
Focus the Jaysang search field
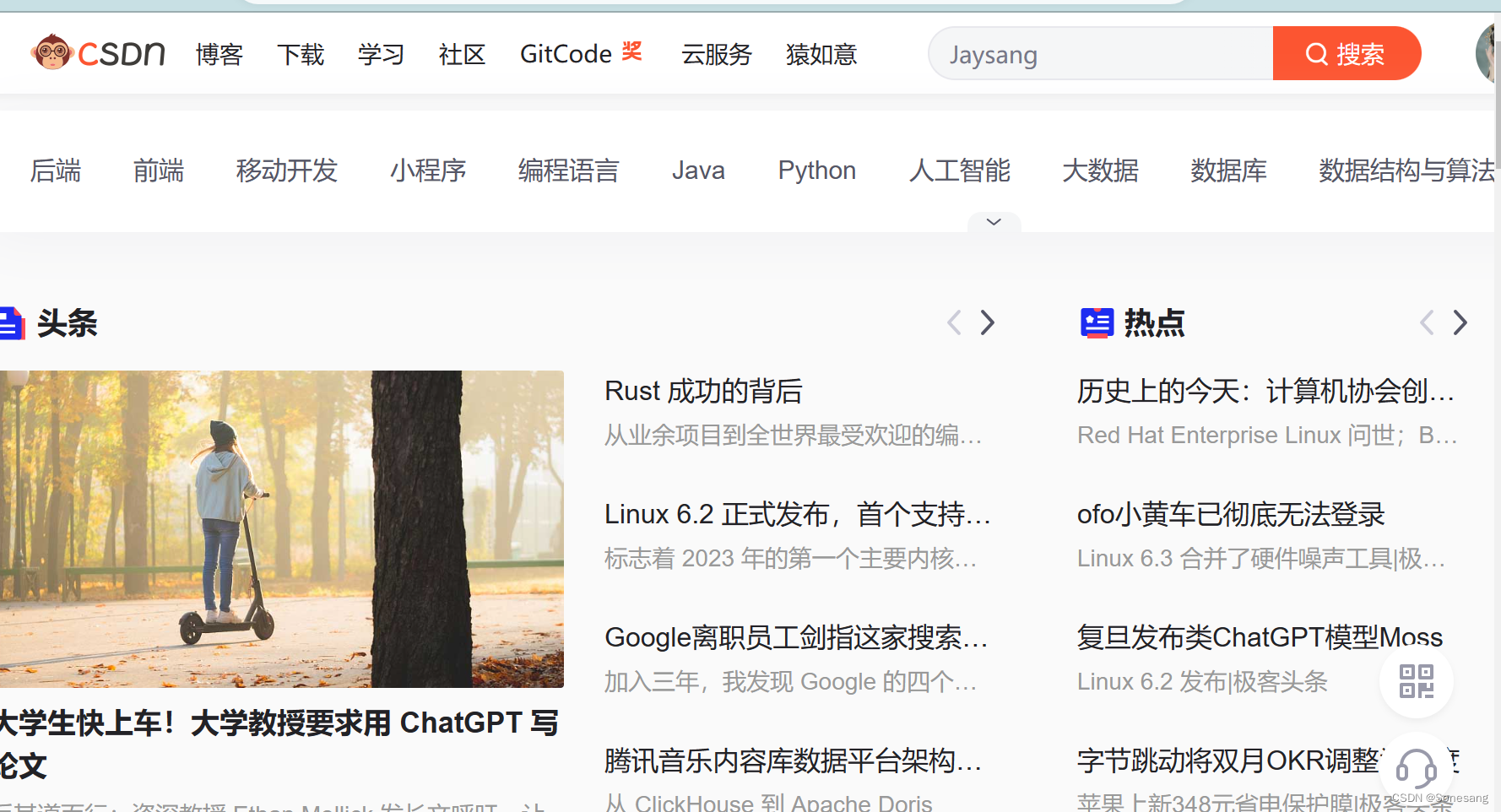1101,53
